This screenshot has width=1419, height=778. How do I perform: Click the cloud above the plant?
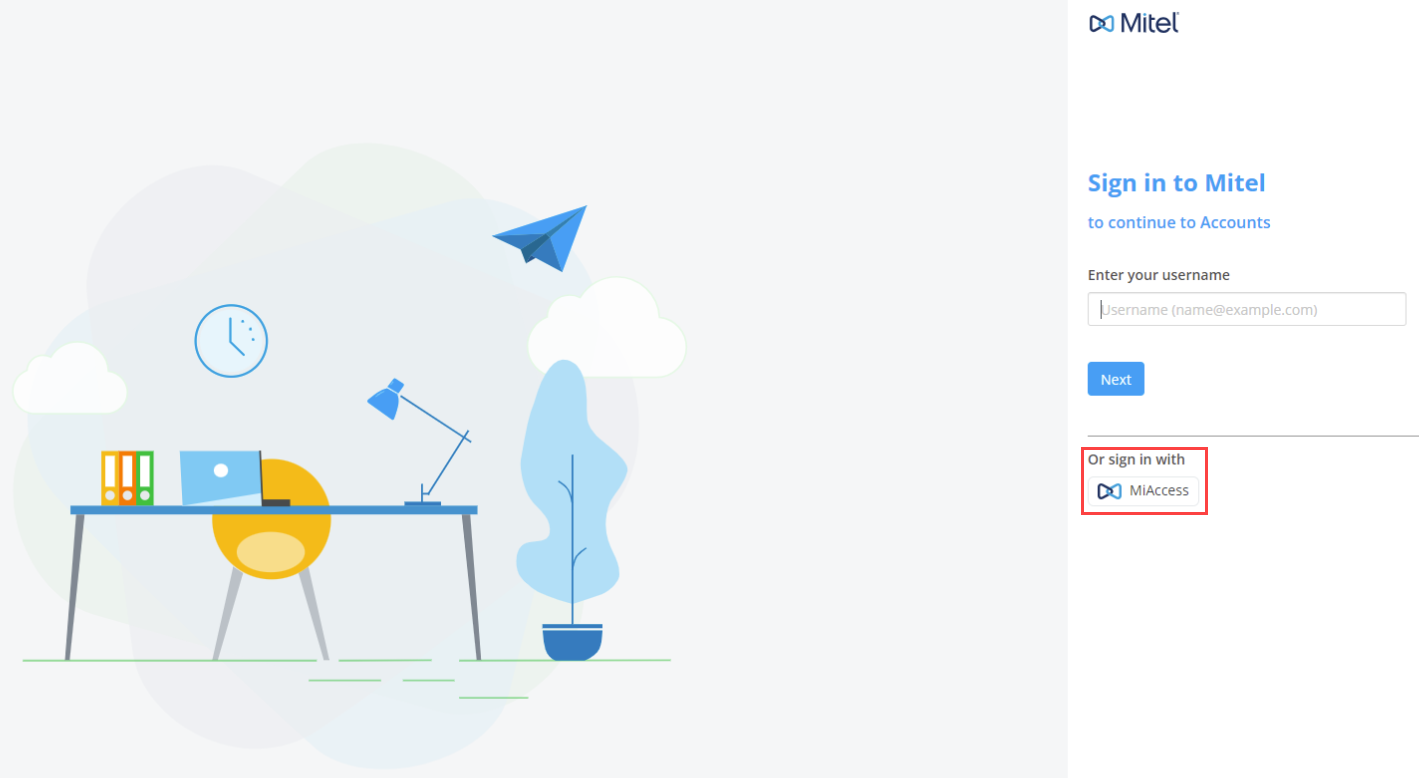pyautogui.click(x=607, y=327)
